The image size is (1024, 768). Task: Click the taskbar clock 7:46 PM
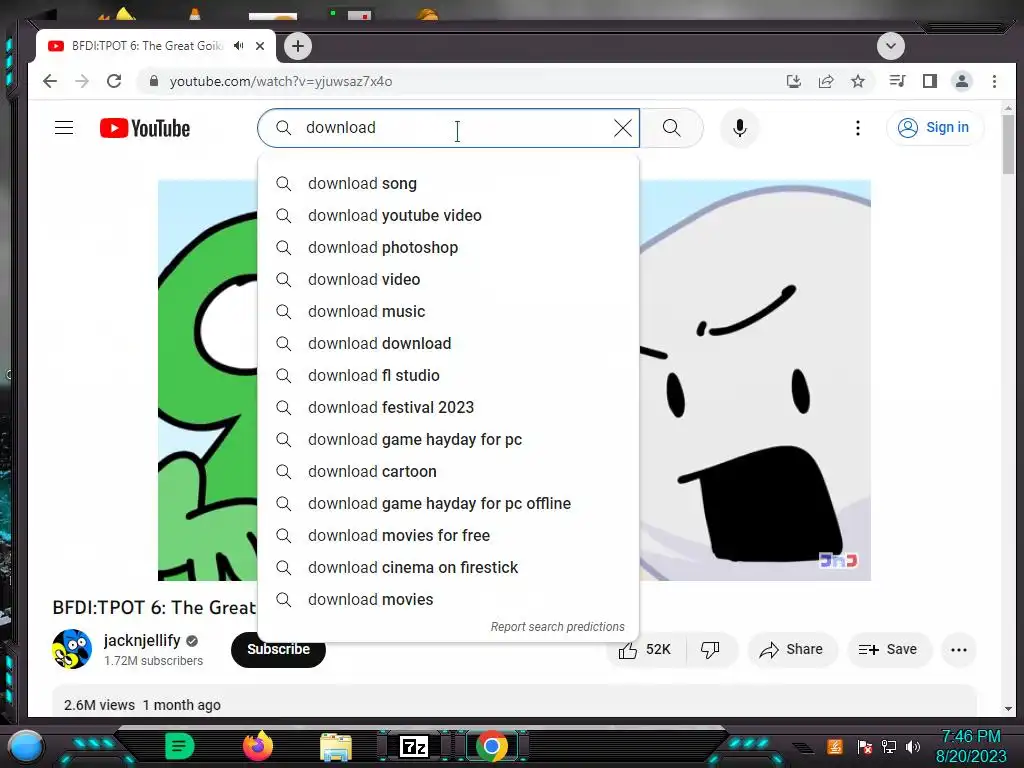click(x=971, y=737)
